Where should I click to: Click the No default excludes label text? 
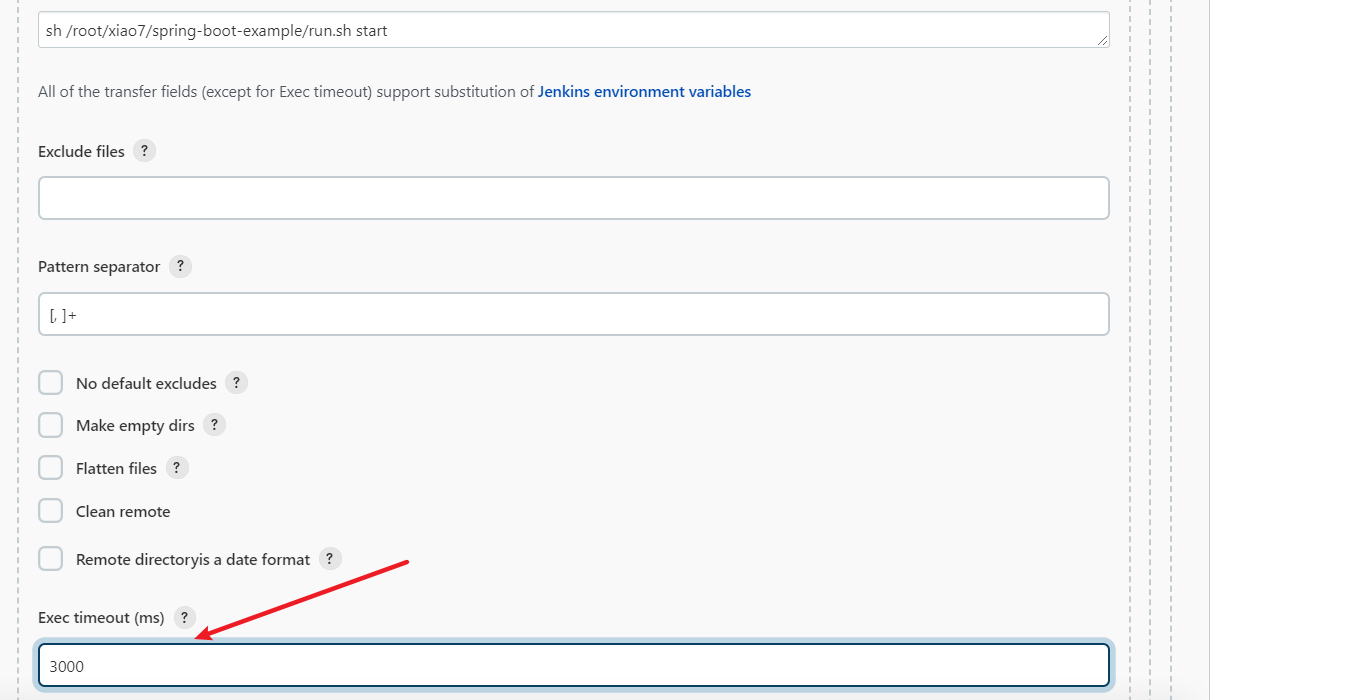pyautogui.click(x=146, y=384)
